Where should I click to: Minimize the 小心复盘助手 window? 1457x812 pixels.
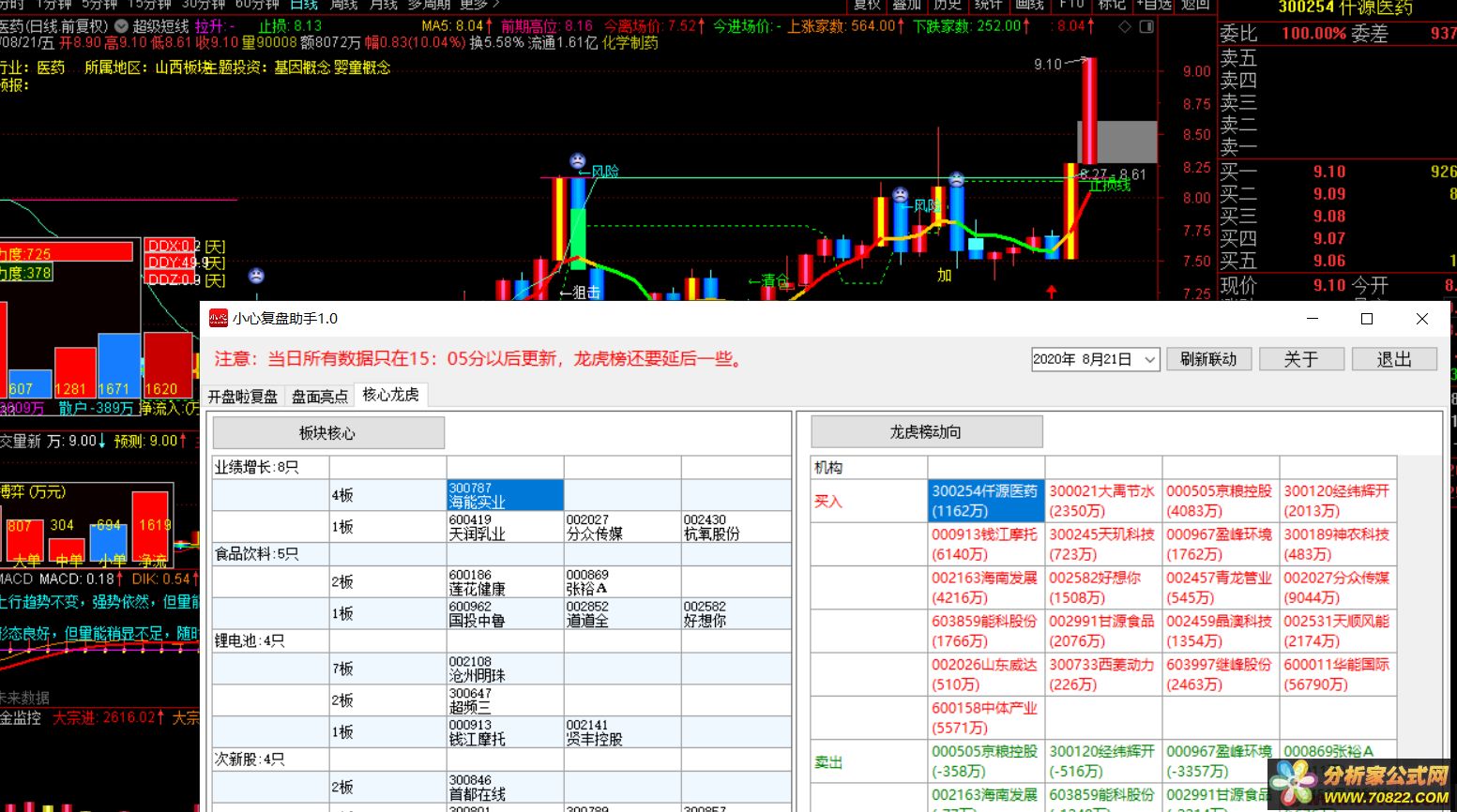(x=1312, y=319)
